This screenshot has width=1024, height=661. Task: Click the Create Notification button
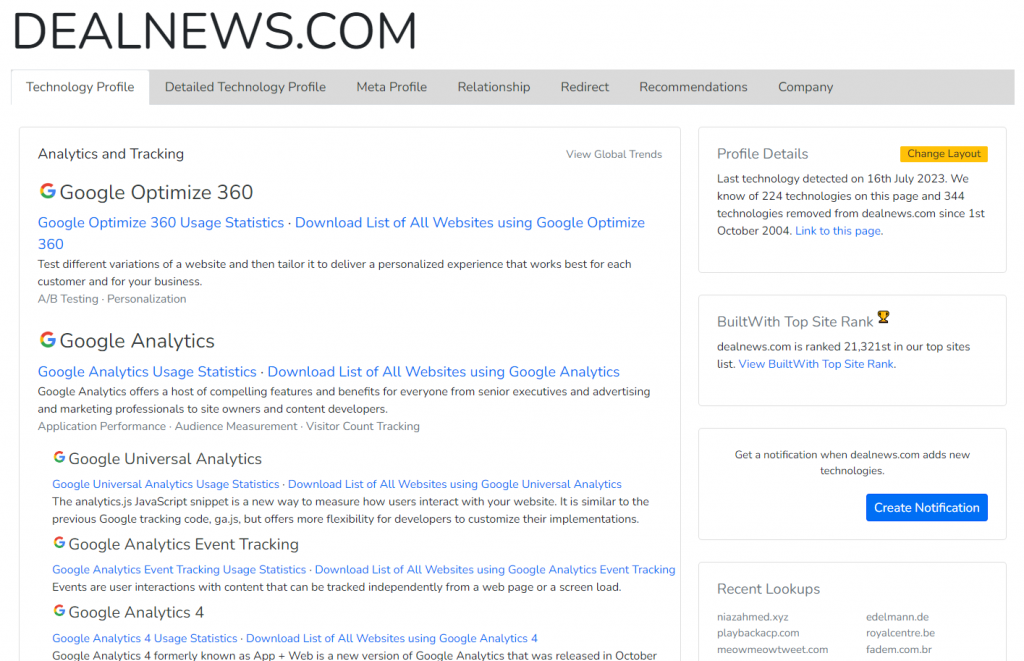(x=927, y=508)
